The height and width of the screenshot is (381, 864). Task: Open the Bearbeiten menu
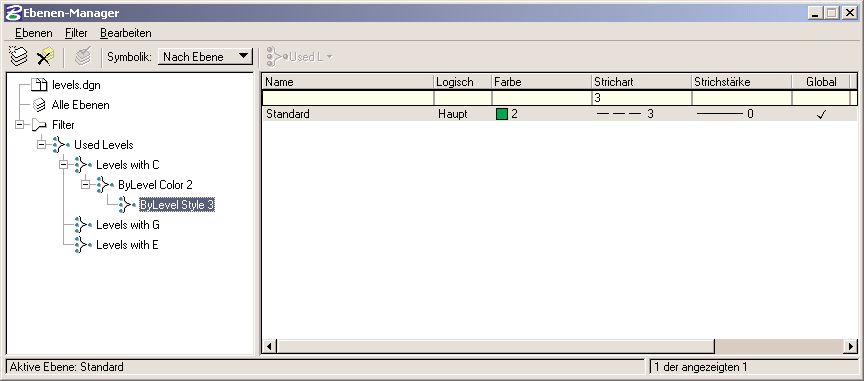point(126,33)
